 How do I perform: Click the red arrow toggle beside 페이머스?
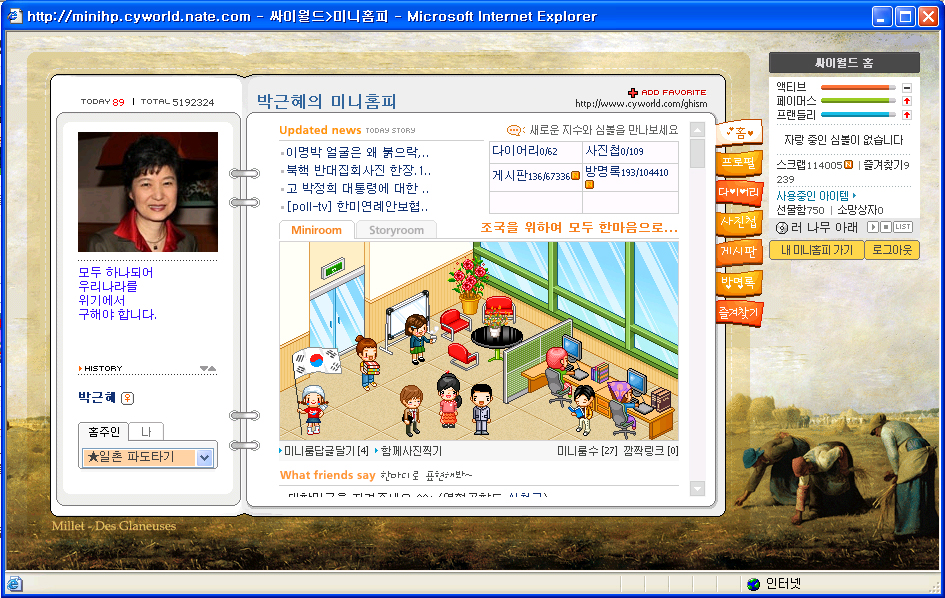[906, 101]
